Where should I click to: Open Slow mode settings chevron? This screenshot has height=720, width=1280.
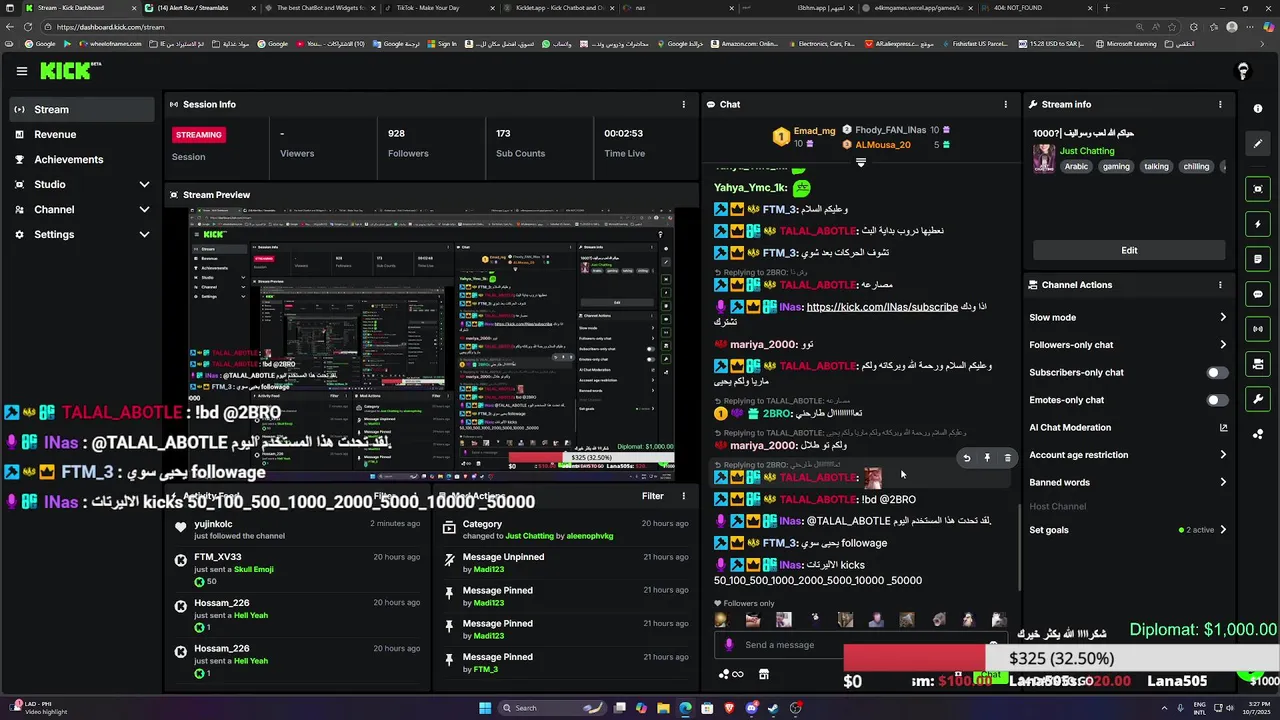coord(1222,317)
